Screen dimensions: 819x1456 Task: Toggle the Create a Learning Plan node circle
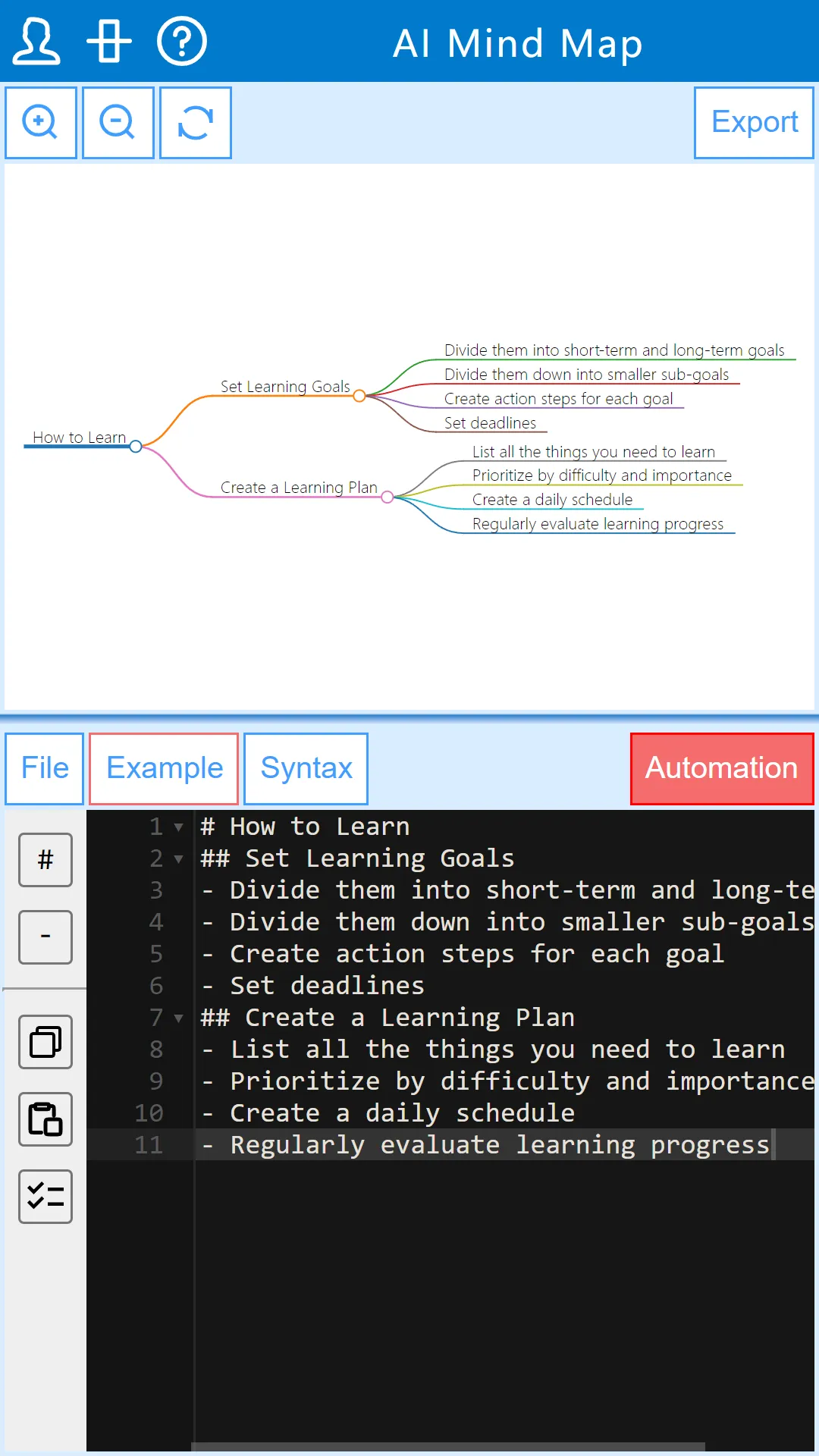click(x=388, y=497)
